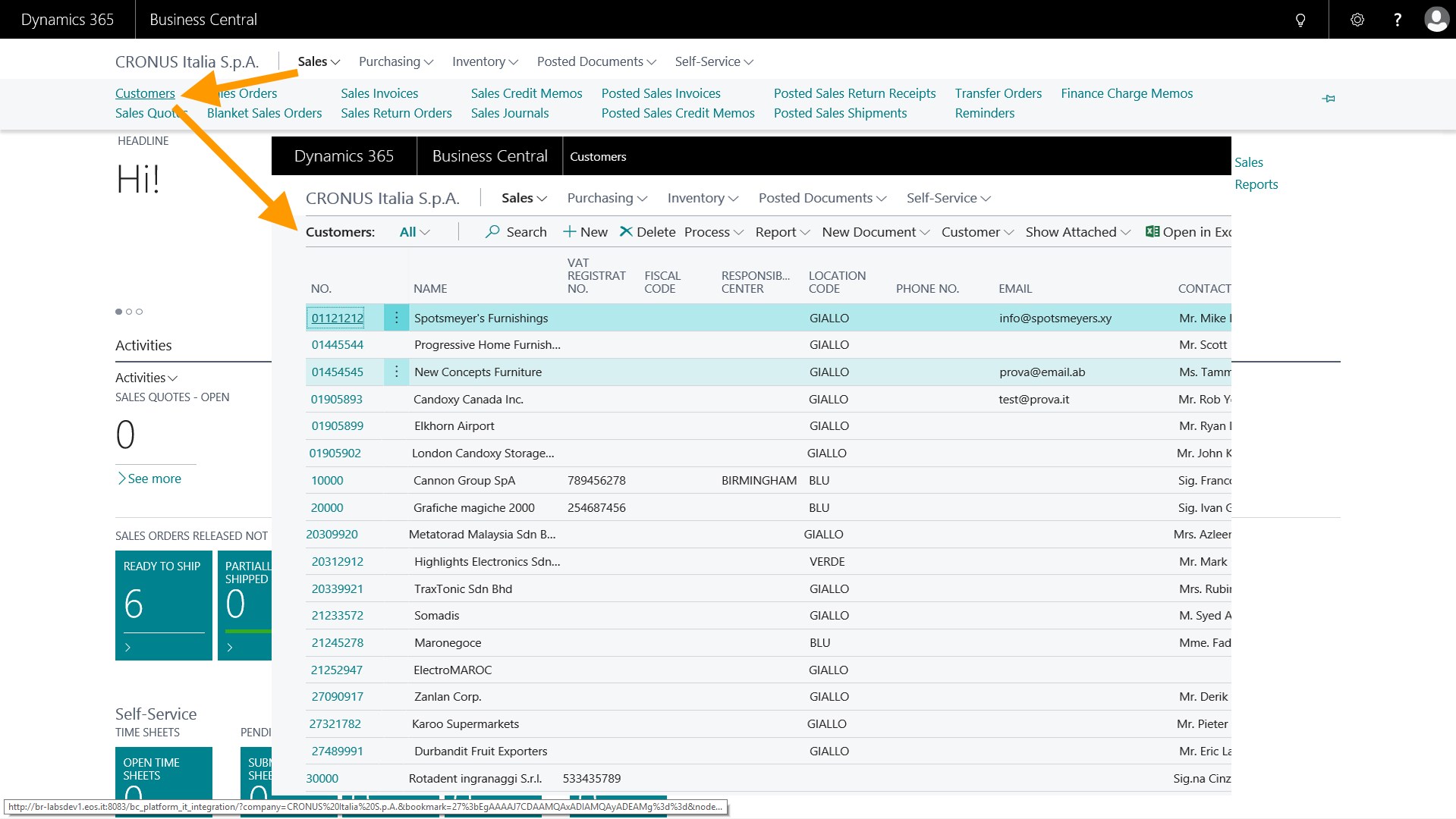
Task: Click the arrow on Partially Shipped tile
Action: pos(230,648)
